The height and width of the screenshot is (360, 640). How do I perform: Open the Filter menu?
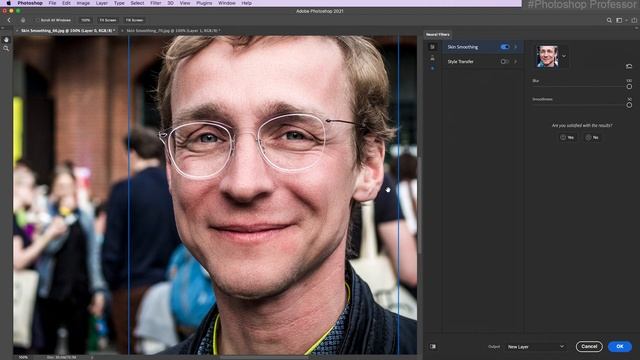pyautogui.click(x=156, y=3)
